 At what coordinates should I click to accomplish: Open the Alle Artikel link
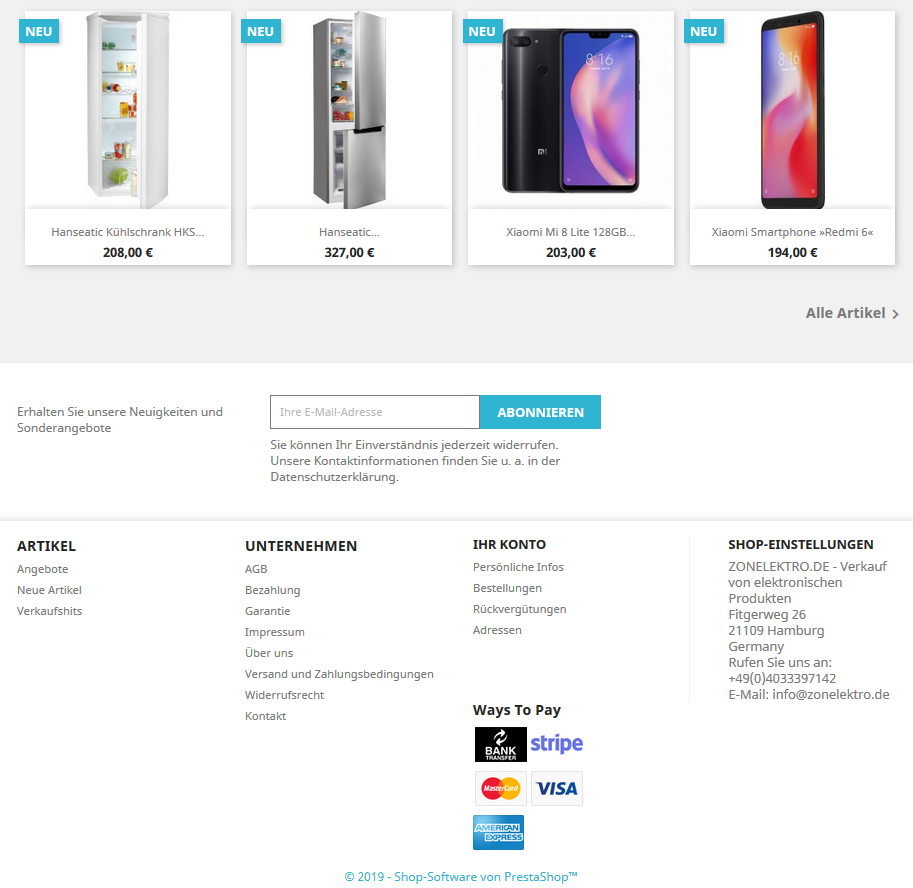point(845,313)
